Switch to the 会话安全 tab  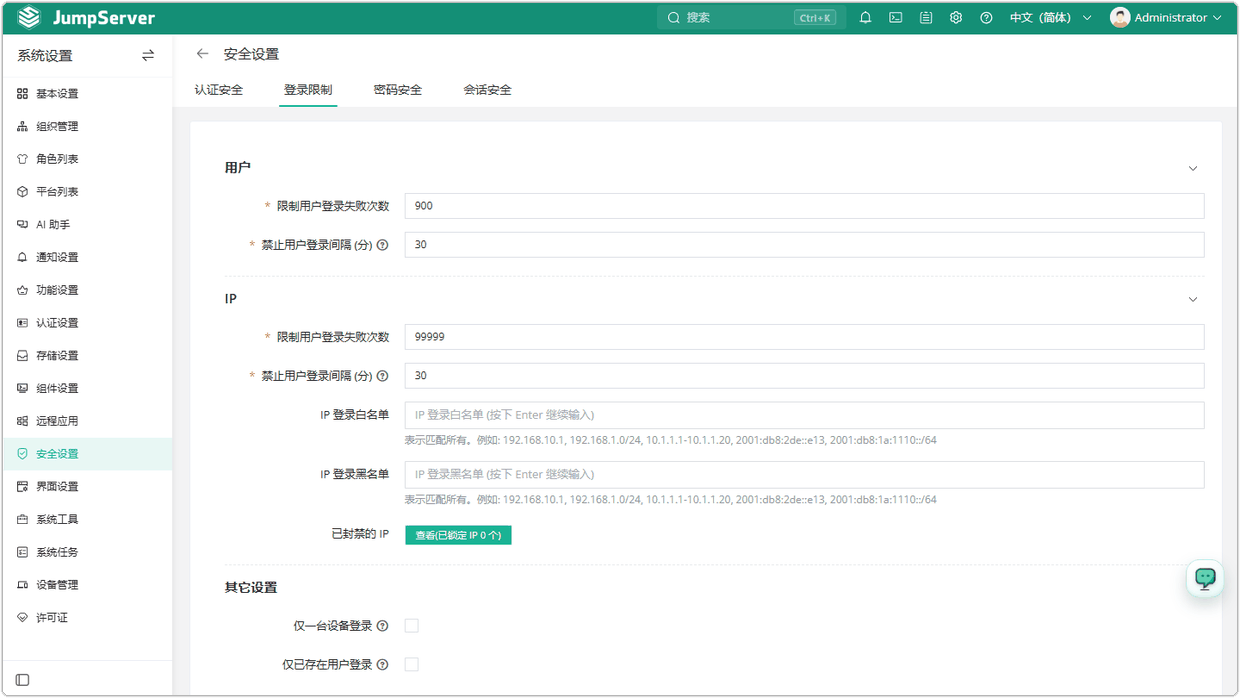[x=487, y=90]
